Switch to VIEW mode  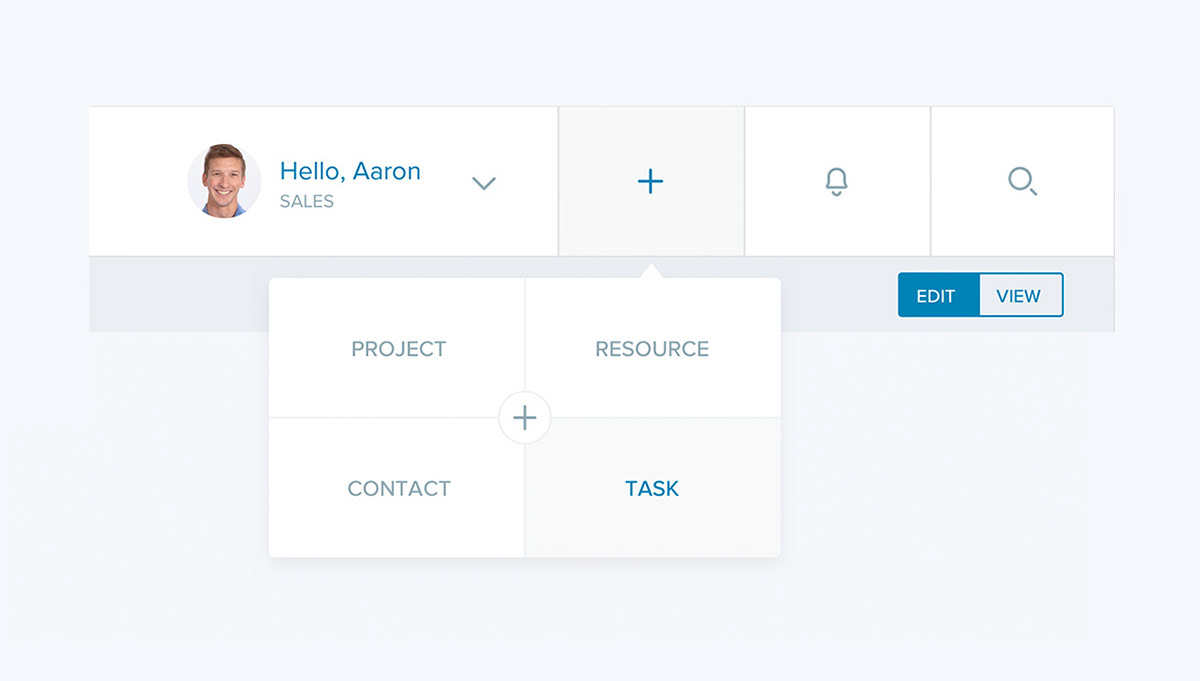point(1020,296)
